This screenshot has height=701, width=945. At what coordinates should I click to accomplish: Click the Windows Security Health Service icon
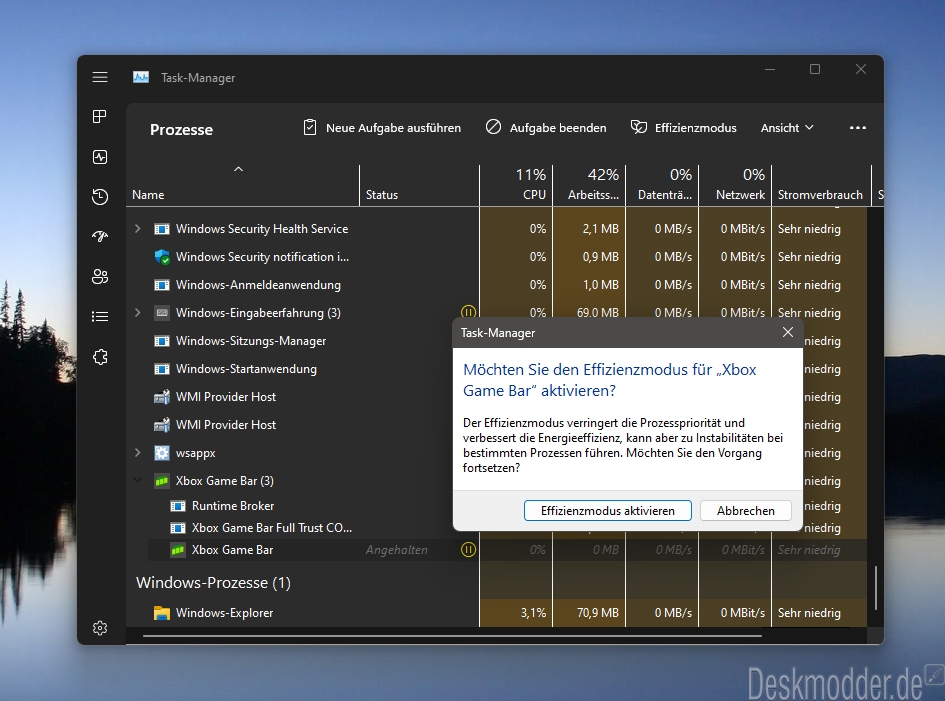coord(162,229)
